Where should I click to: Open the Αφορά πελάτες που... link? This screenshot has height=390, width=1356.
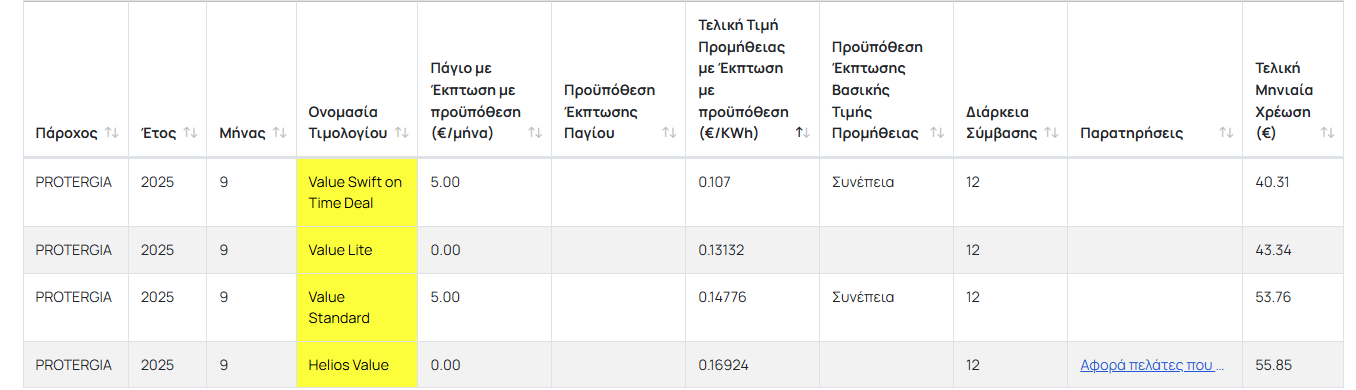click(x=1153, y=365)
